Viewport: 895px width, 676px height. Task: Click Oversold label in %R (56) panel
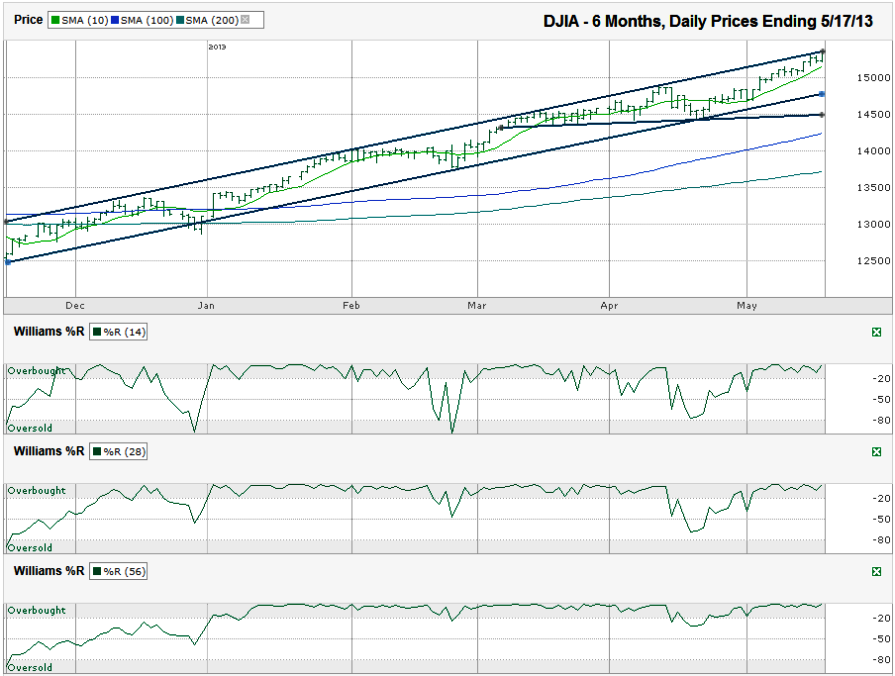point(30,667)
